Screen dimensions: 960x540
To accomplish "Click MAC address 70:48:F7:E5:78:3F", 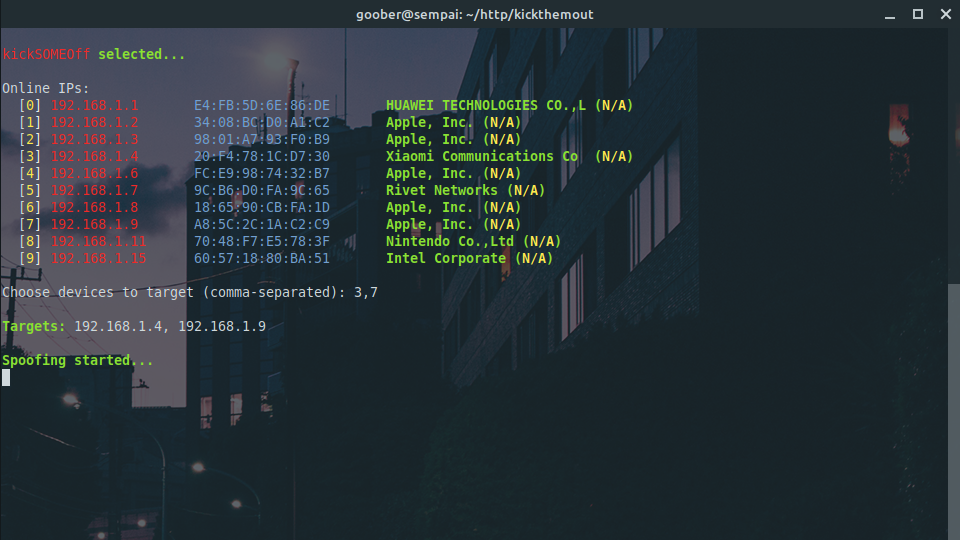I will click(262, 241).
